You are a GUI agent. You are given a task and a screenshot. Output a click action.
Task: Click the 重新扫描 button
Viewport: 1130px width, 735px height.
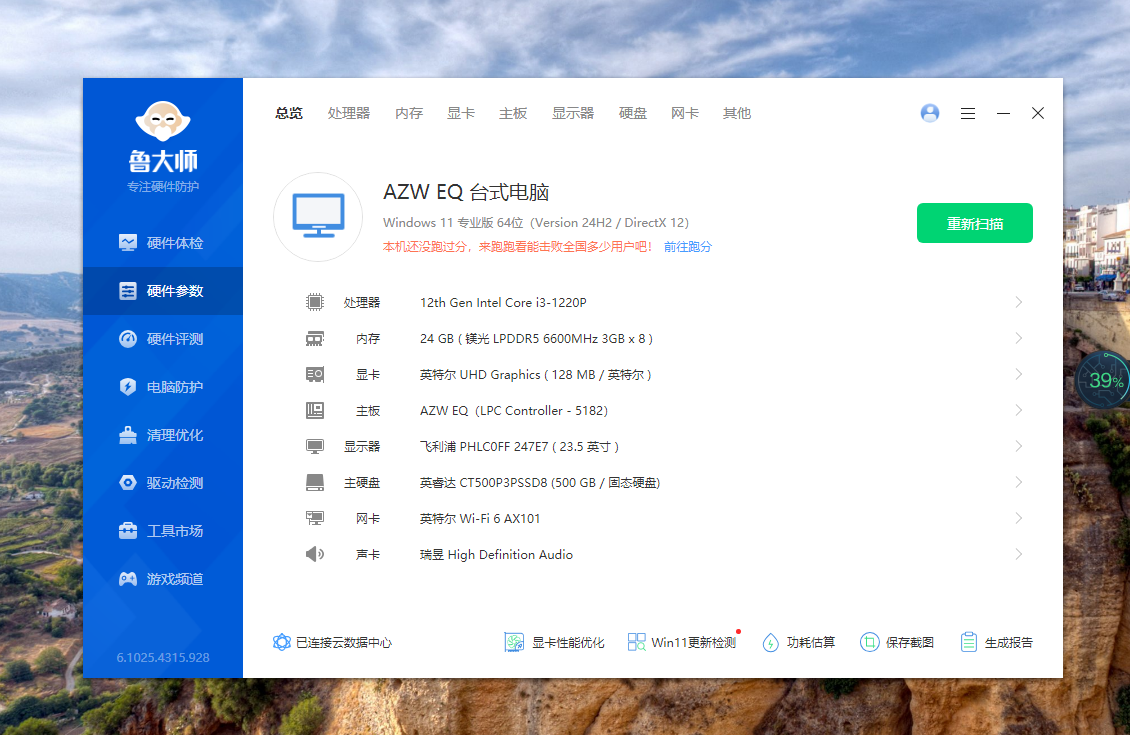point(974,223)
